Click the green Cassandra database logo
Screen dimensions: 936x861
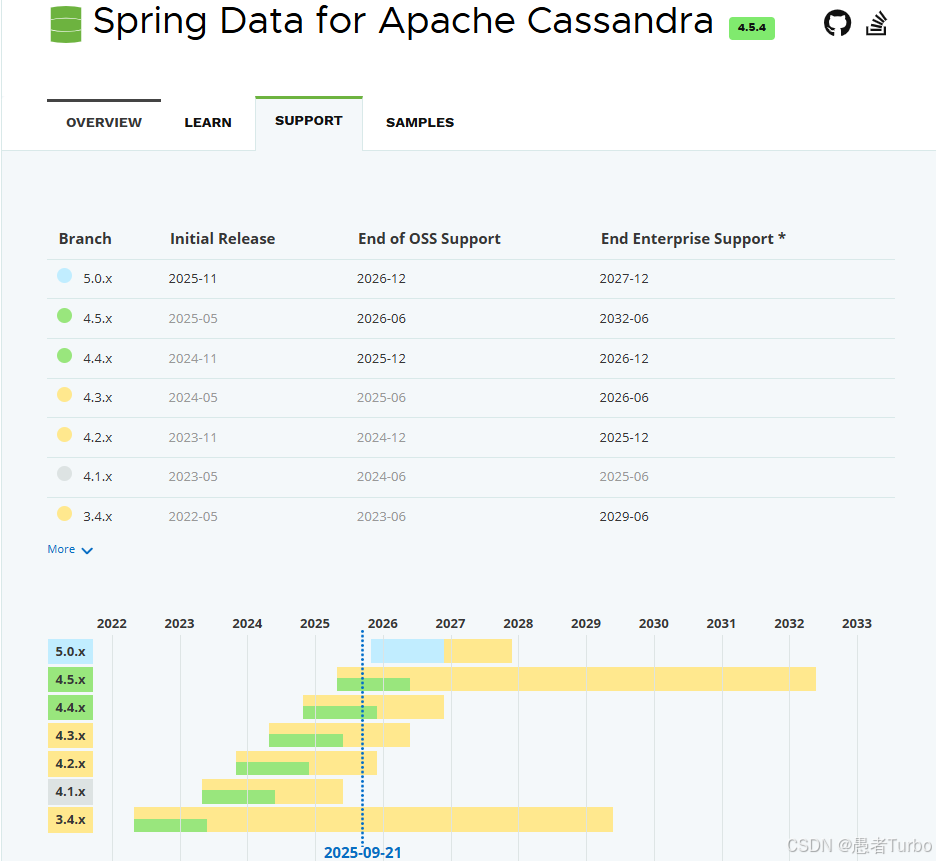[66, 24]
